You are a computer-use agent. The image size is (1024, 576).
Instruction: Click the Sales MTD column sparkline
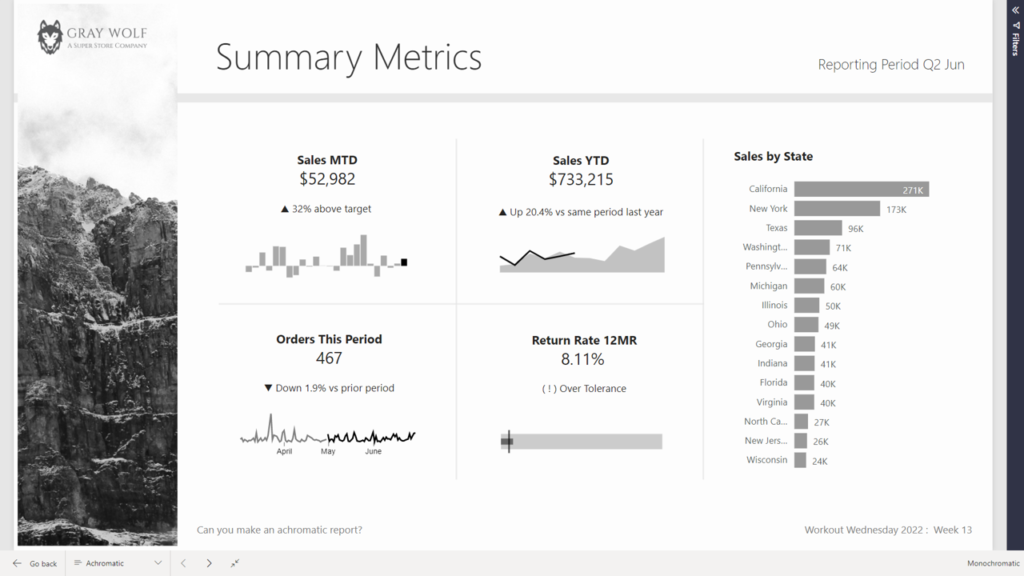click(326, 257)
